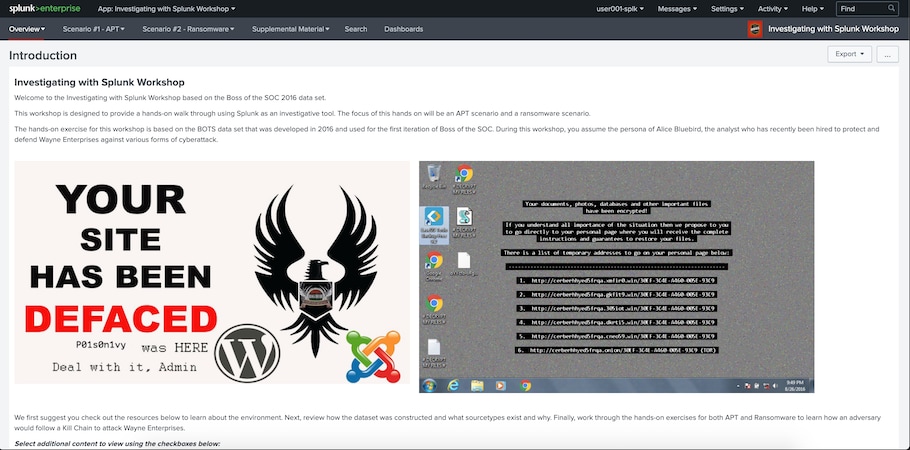Click the Investigating with Splunk Workshop app icon
The height and width of the screenshot is (450, 910).
tap(754, 29)
